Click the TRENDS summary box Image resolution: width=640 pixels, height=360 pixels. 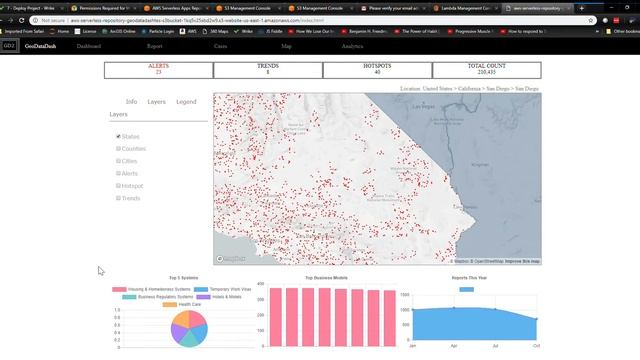[x=268, y=70]
